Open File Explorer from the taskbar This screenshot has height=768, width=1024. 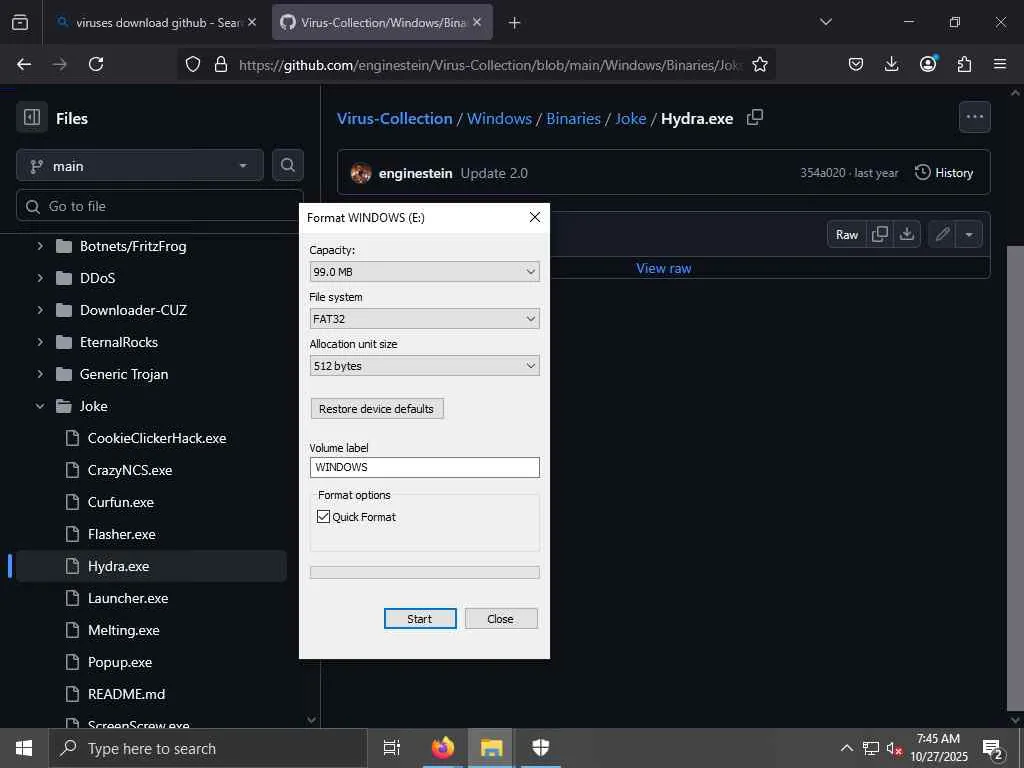491,748
